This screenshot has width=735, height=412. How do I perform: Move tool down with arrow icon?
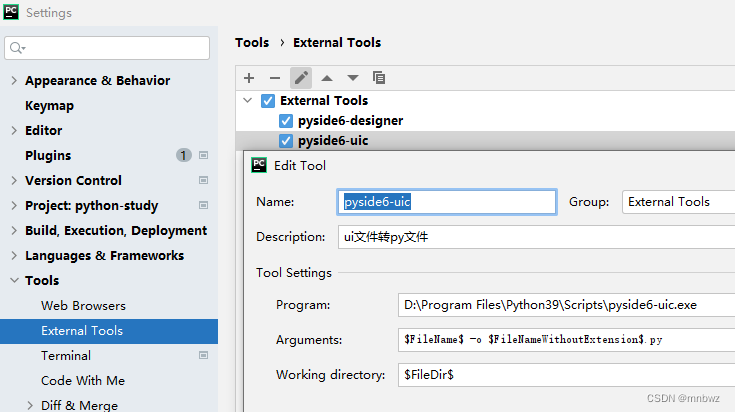tap(353, 77)
